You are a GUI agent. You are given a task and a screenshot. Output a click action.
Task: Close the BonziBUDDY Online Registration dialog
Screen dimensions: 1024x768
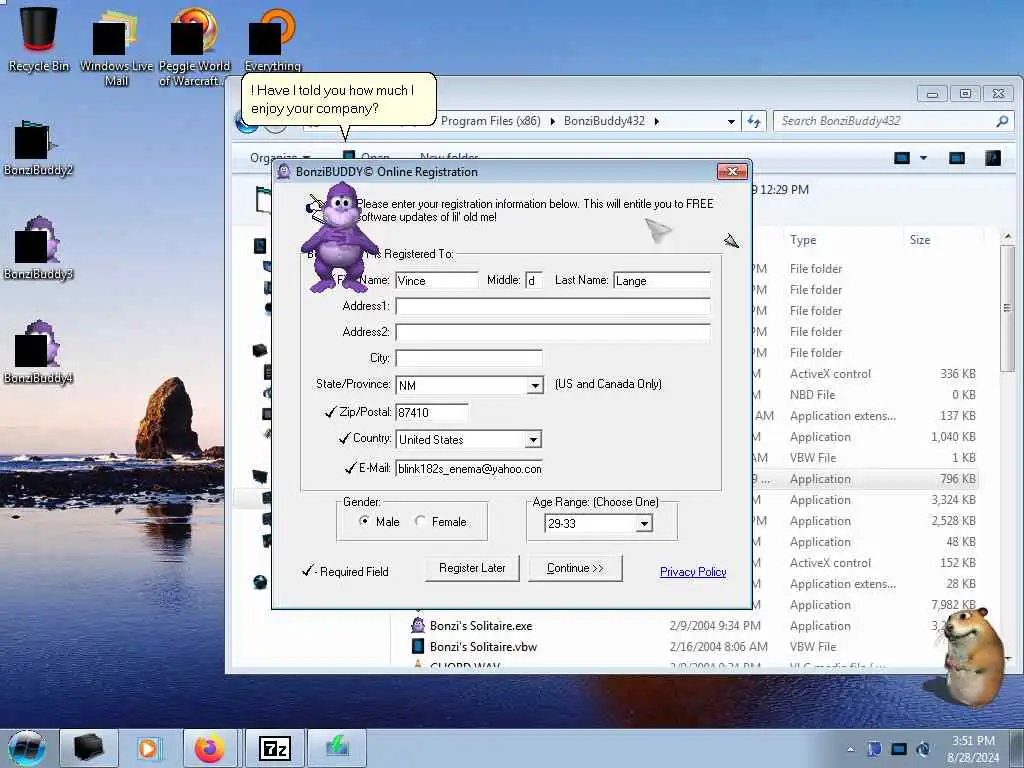tap(732, 172)
